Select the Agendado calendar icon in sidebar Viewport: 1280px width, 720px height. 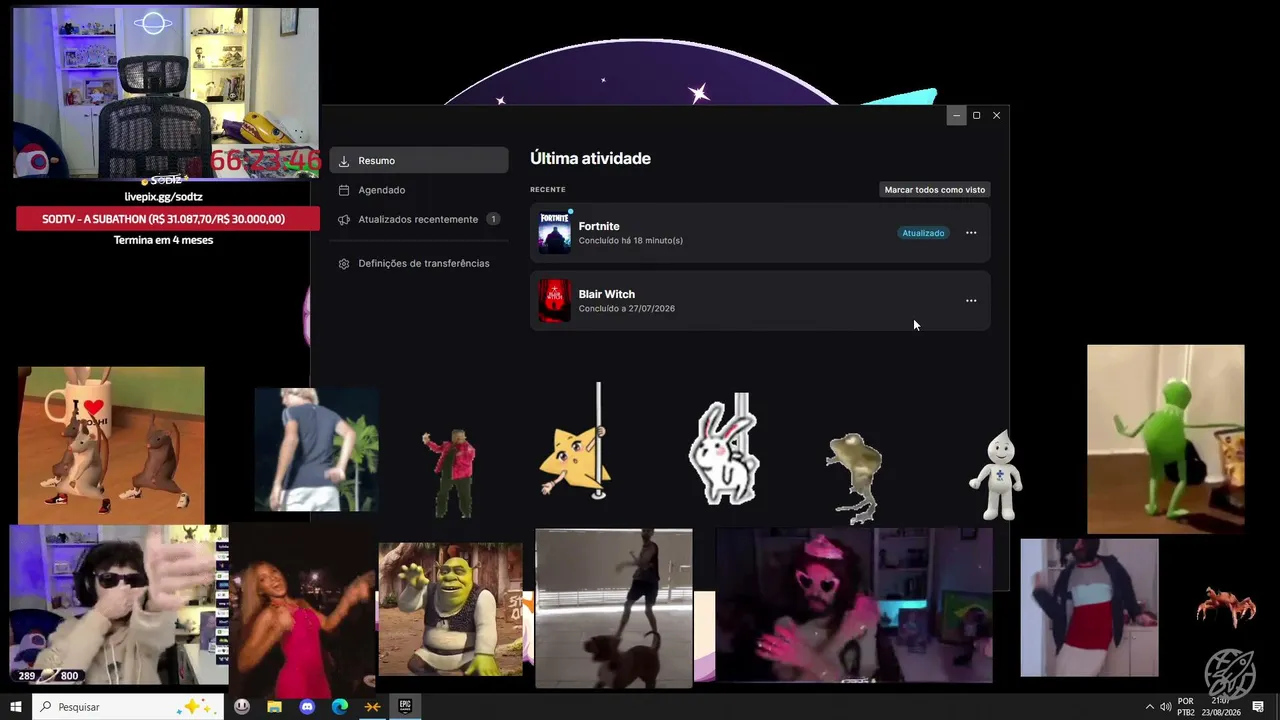tap(344, 190)
